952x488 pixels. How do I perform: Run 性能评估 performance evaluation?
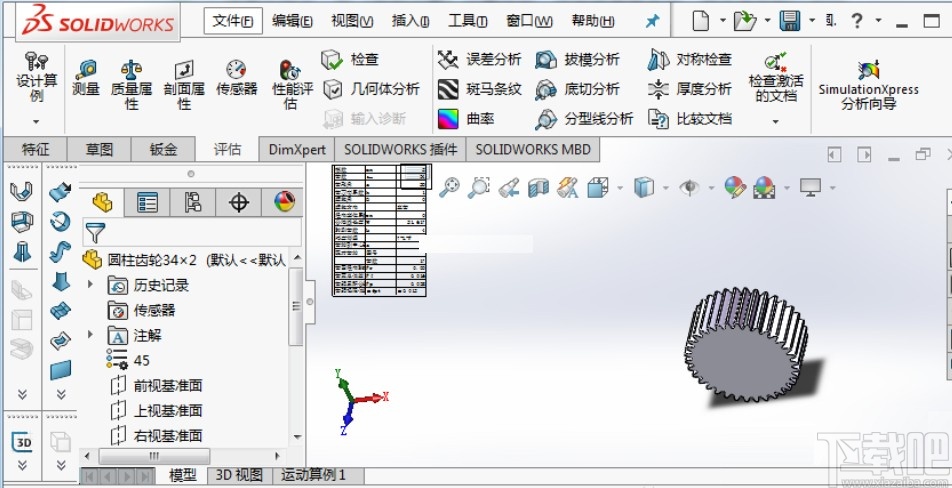(x=291, y=85)
